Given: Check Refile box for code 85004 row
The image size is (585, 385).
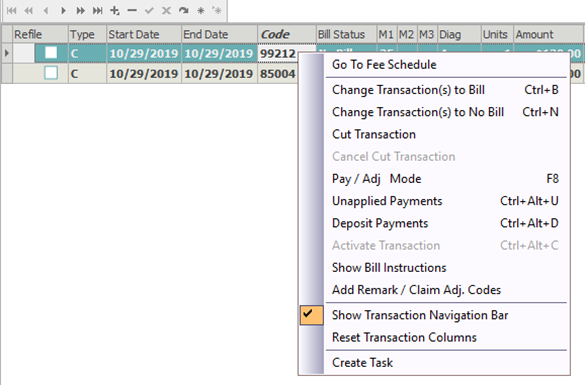Looking at the screenshot, I should click(x=51, y=73).
